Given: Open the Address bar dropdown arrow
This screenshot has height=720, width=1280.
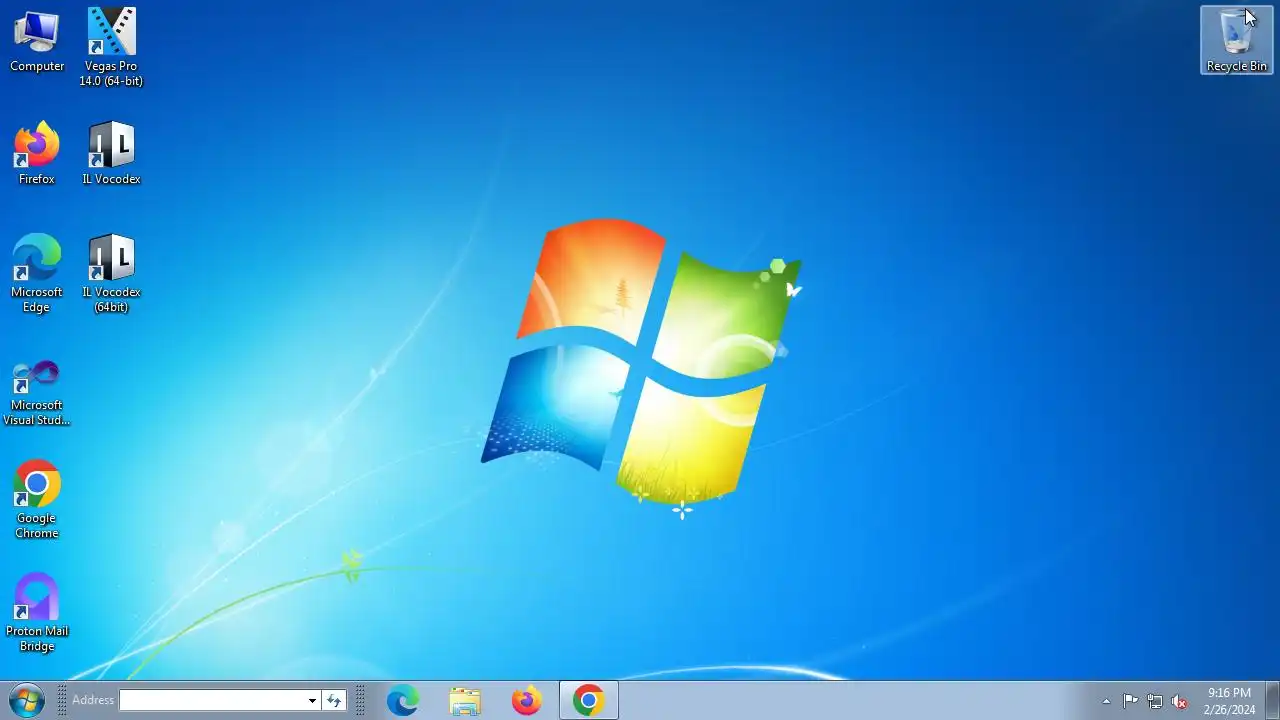Looking at the screenshot, I should 312,700.
